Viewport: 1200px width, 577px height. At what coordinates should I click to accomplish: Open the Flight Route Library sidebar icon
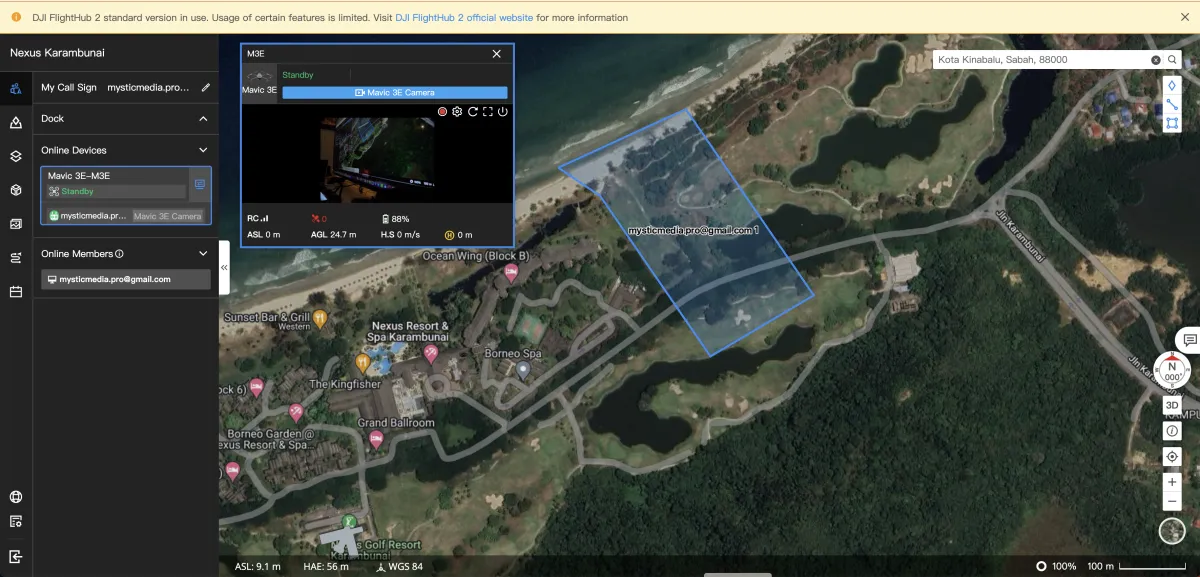click(15, 258)
